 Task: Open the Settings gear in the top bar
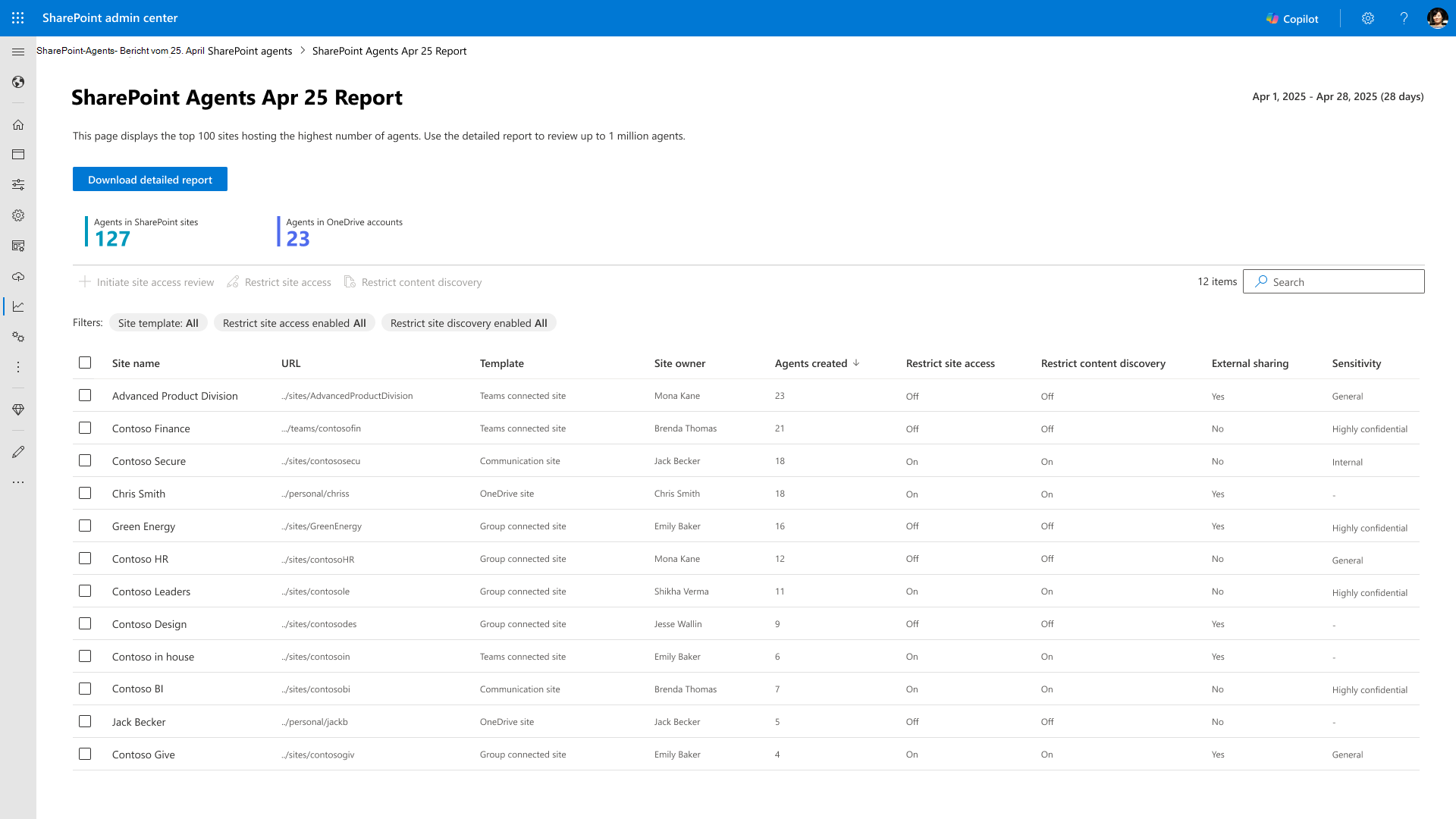click(1368, 18)
